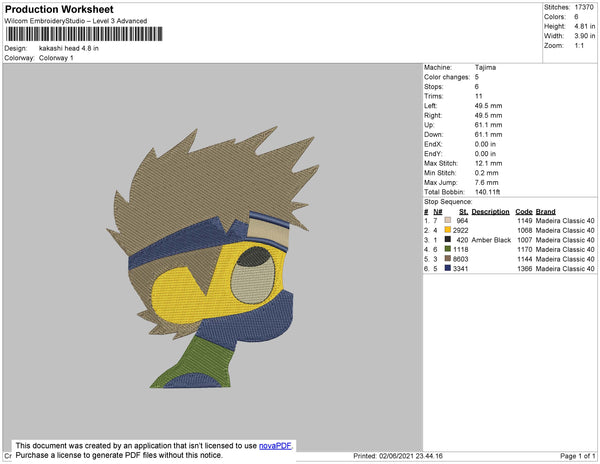Click the Max Jump value 7.6 mm
Screen dimensions: 600x464
pos(486,182)
